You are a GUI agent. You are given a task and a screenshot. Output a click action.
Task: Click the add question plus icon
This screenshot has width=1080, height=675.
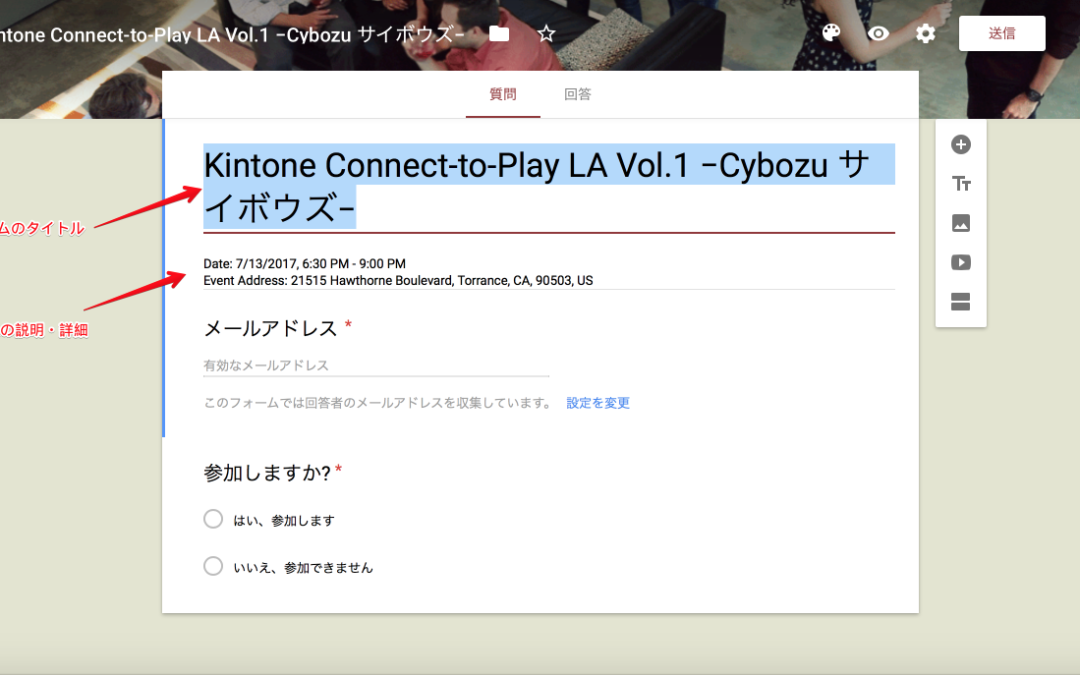point(960,145)
